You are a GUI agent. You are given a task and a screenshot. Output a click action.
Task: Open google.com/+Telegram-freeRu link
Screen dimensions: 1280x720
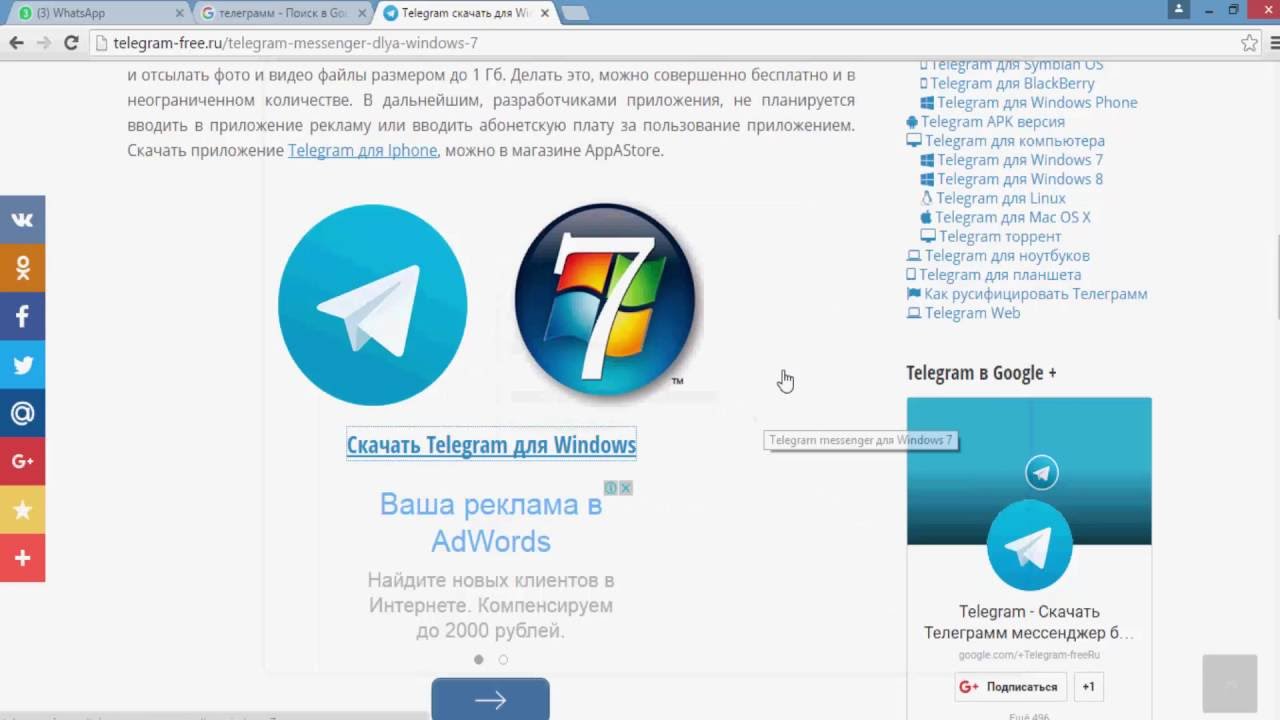coord(1029,655)
